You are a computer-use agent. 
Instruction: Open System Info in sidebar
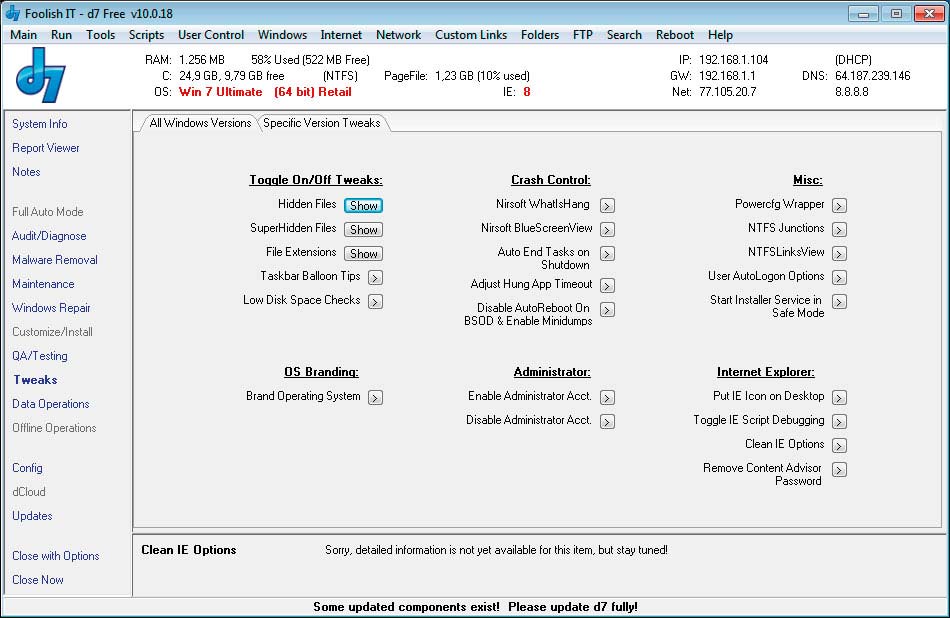[39, 124]
